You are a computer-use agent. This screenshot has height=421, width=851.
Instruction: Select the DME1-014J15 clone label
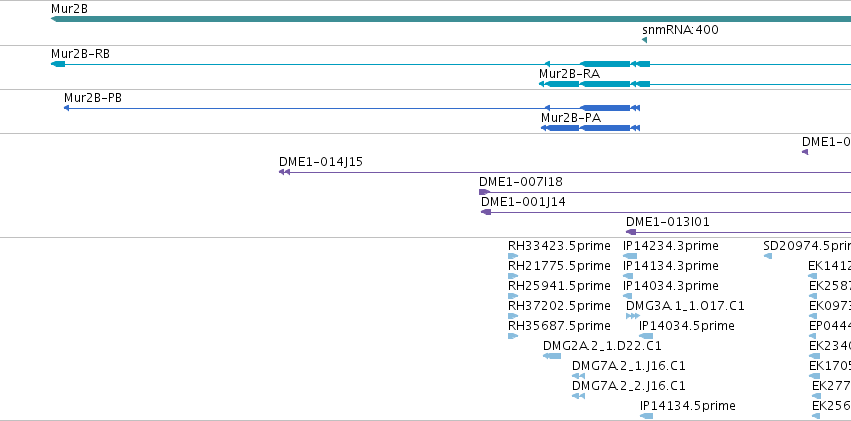point(321,162)
